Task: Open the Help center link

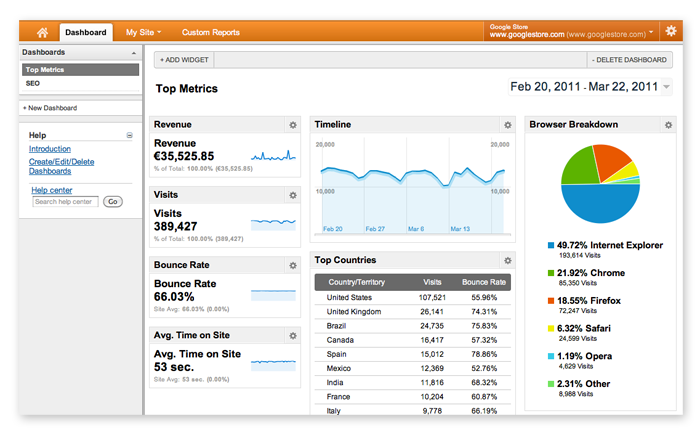Action: [52, 190]
